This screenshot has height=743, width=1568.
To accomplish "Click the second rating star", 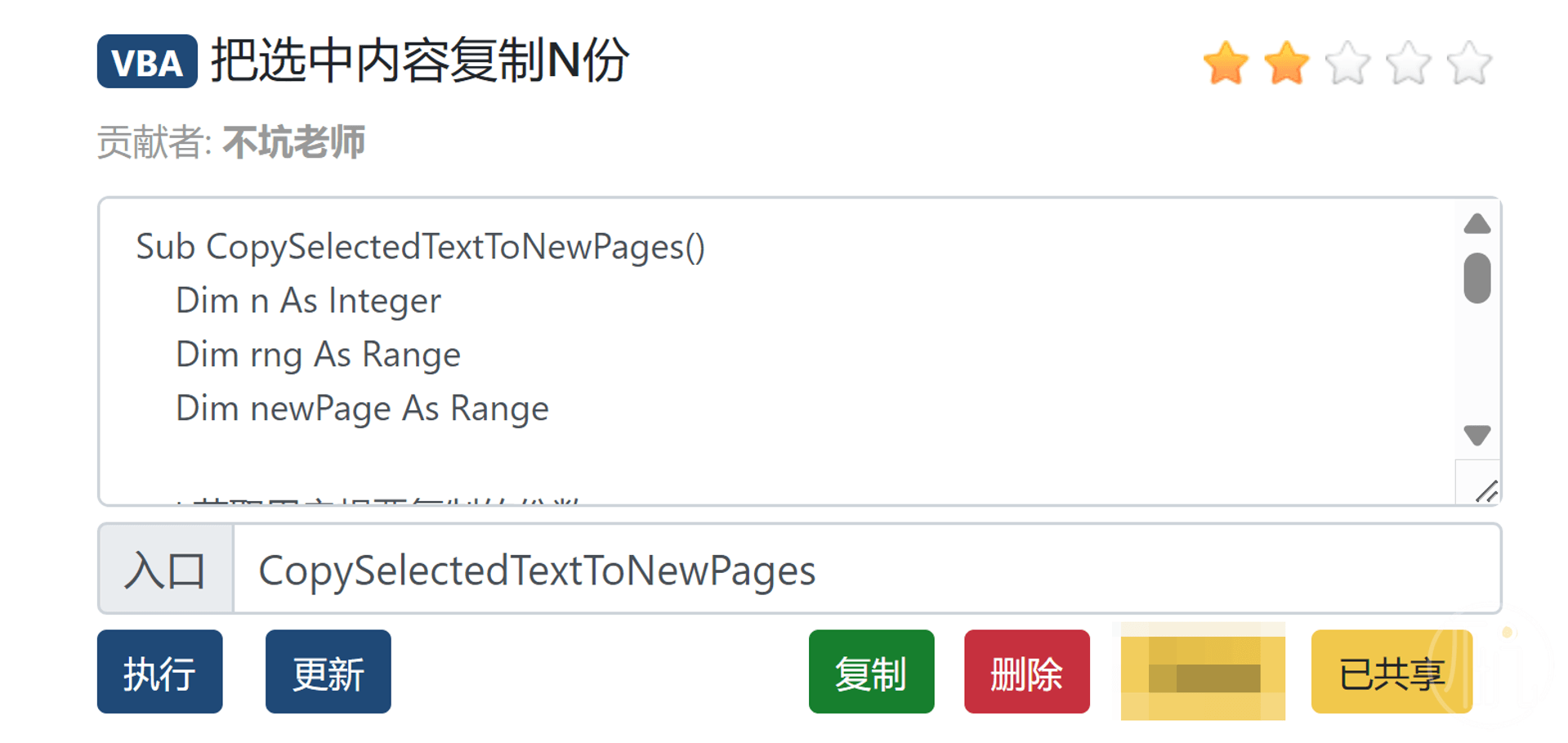I will pos(1287,63).
